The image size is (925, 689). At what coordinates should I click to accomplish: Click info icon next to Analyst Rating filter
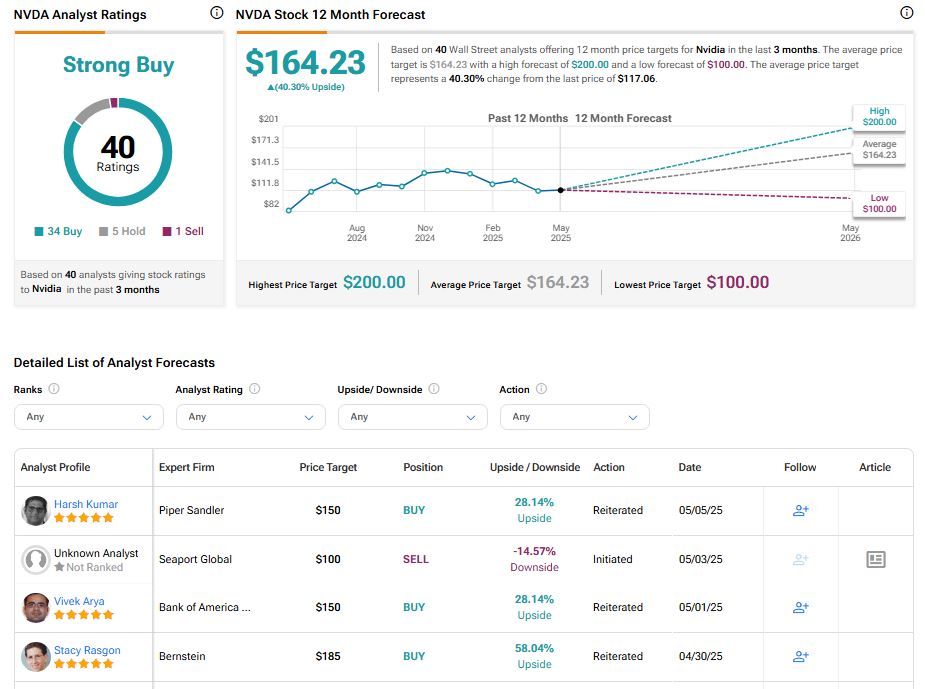pos(255,389)
